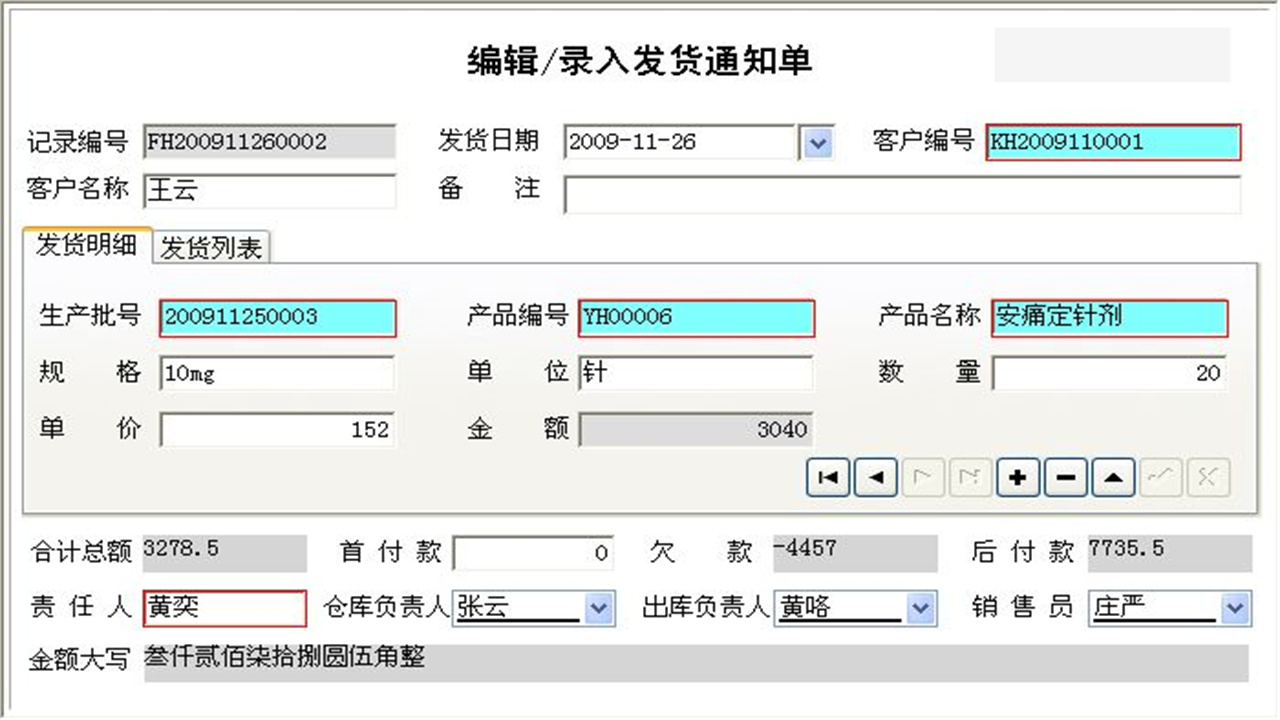Open the 出库负责人 dropdown
This screenshot has height=720, width=1280.
pyautogui.click(x=921, y=607)
